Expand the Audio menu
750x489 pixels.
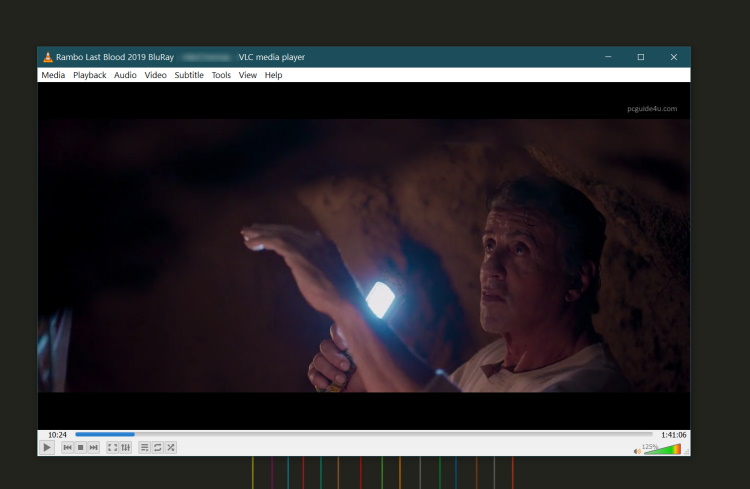(x=125, y=75)
